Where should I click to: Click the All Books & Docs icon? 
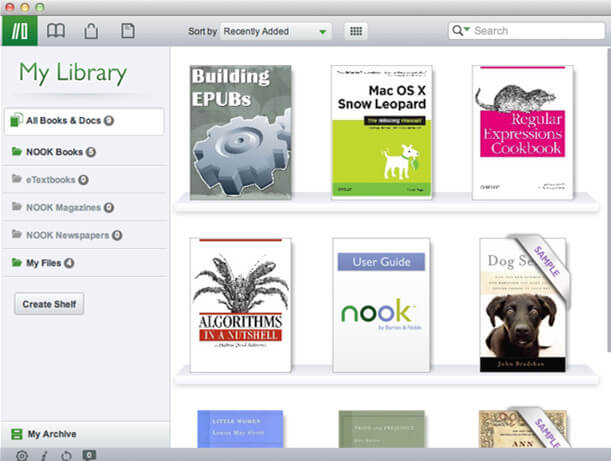pyautogui.click(x=16, y=120)
